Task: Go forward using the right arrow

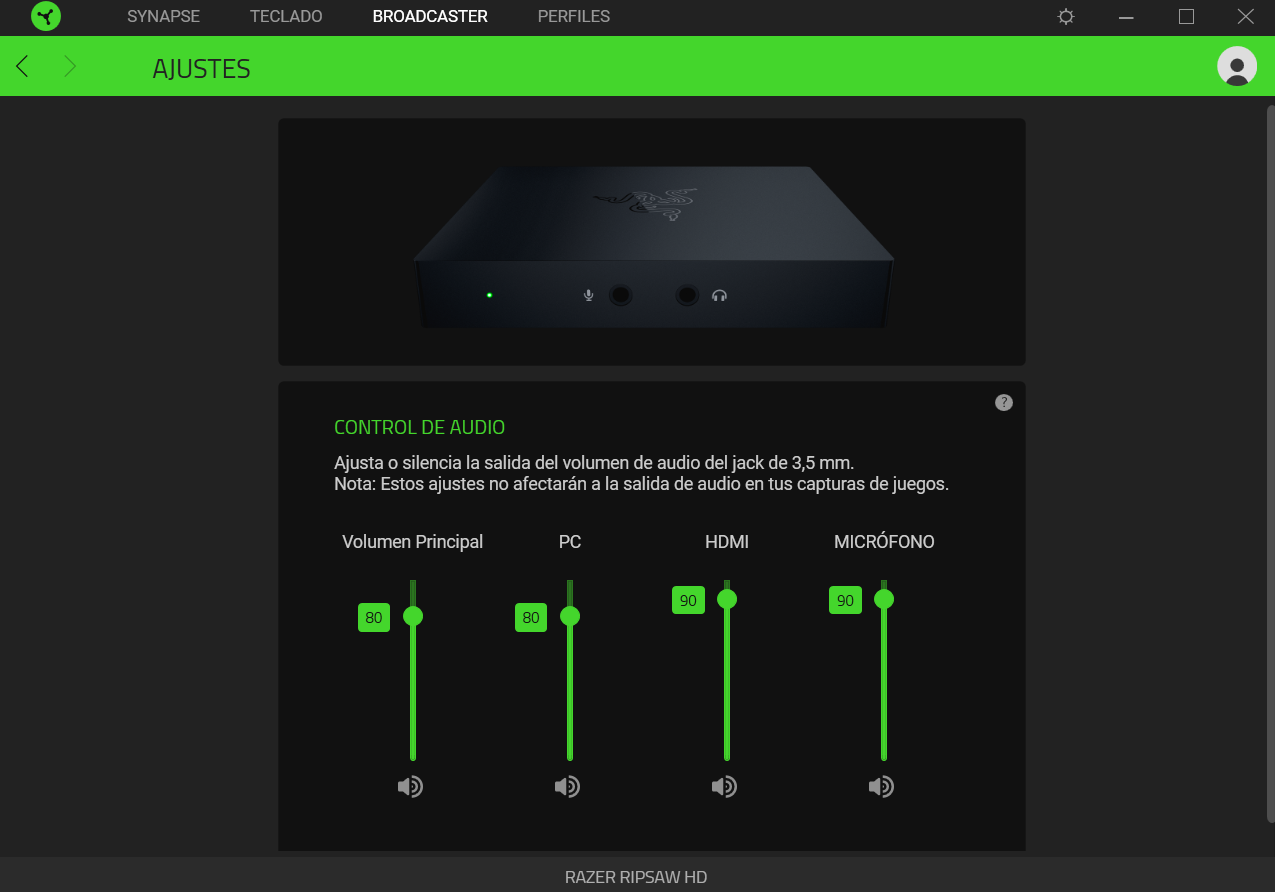Action: pyautogui.click(x=70, y=67)
